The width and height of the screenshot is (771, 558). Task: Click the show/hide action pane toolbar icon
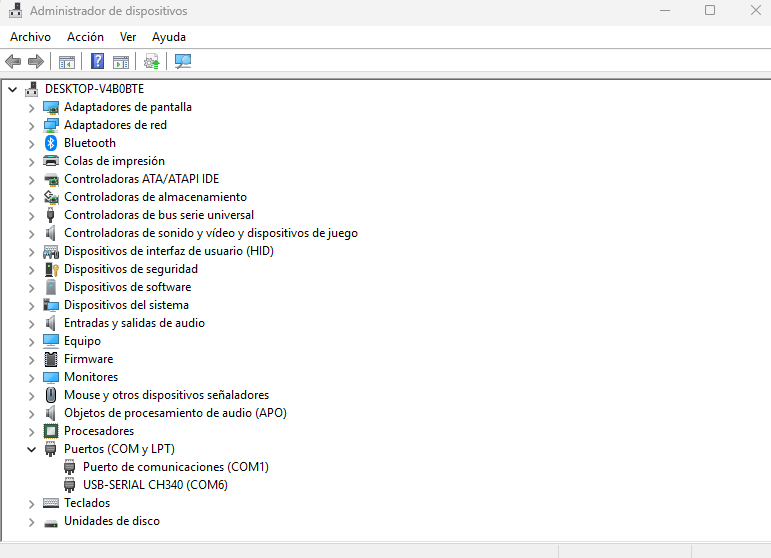pyautogui.click(x=120, y=62)
